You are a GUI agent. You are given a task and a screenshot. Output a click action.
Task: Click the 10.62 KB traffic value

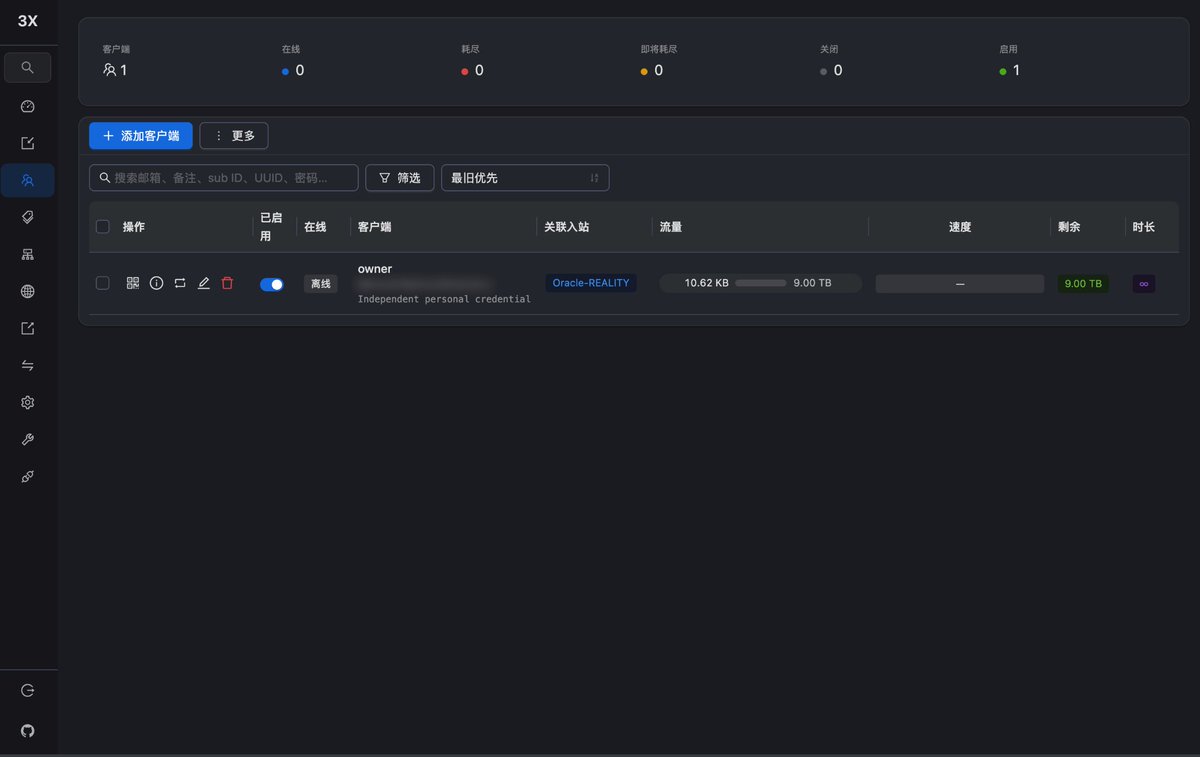pyautogui.click(x=706, y=283)
